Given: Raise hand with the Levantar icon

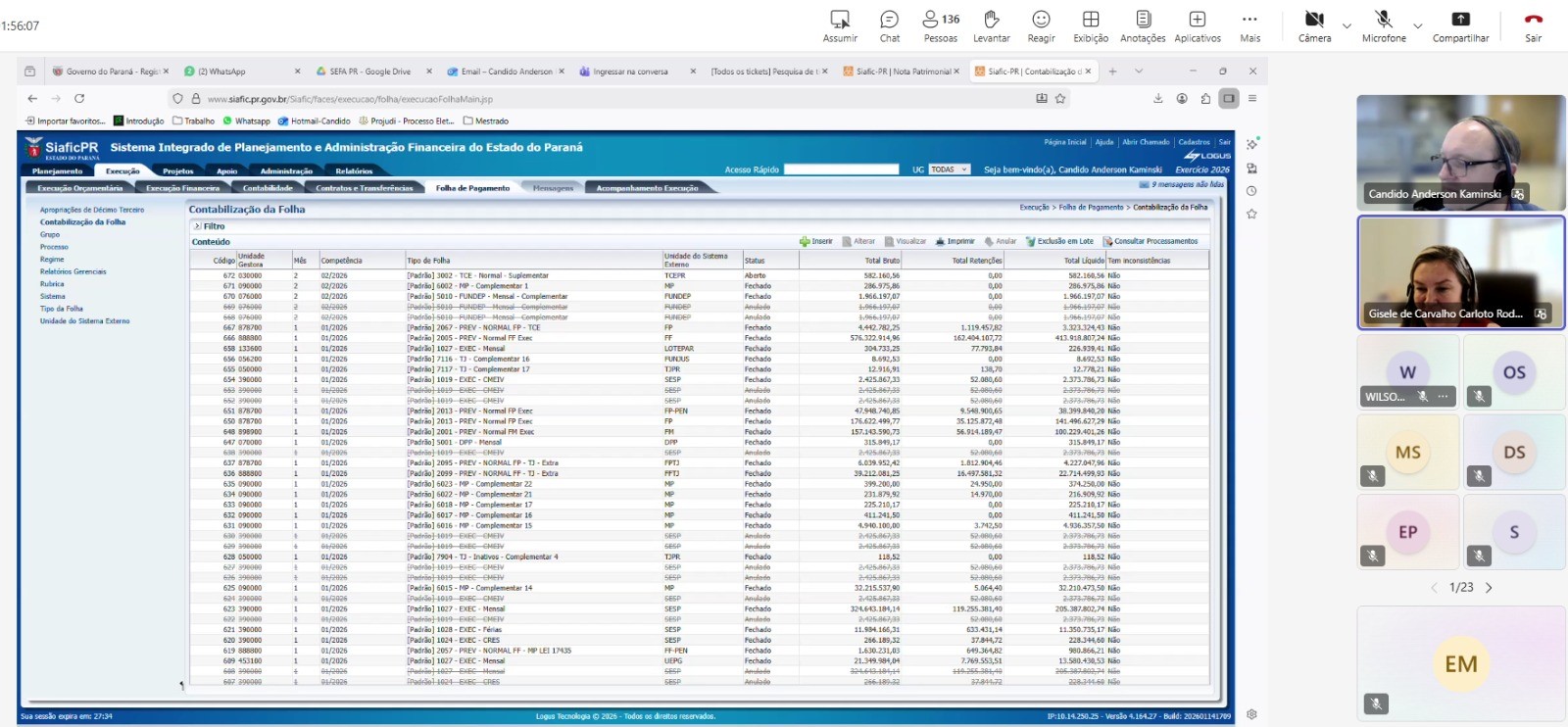Looking at the screenshot, I should [991, 26].
